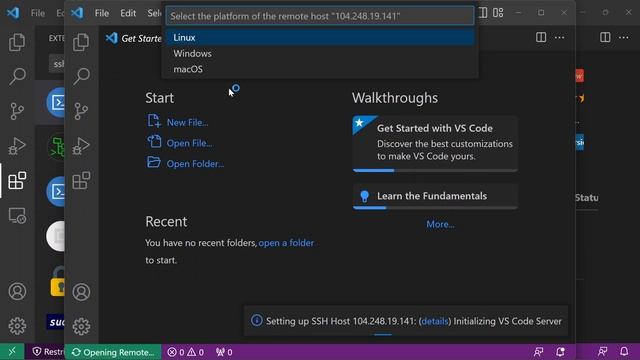640x360 pixels.
Task: Open errors and warnings status item
Action: pyautogui.click(x=186, y=352)
